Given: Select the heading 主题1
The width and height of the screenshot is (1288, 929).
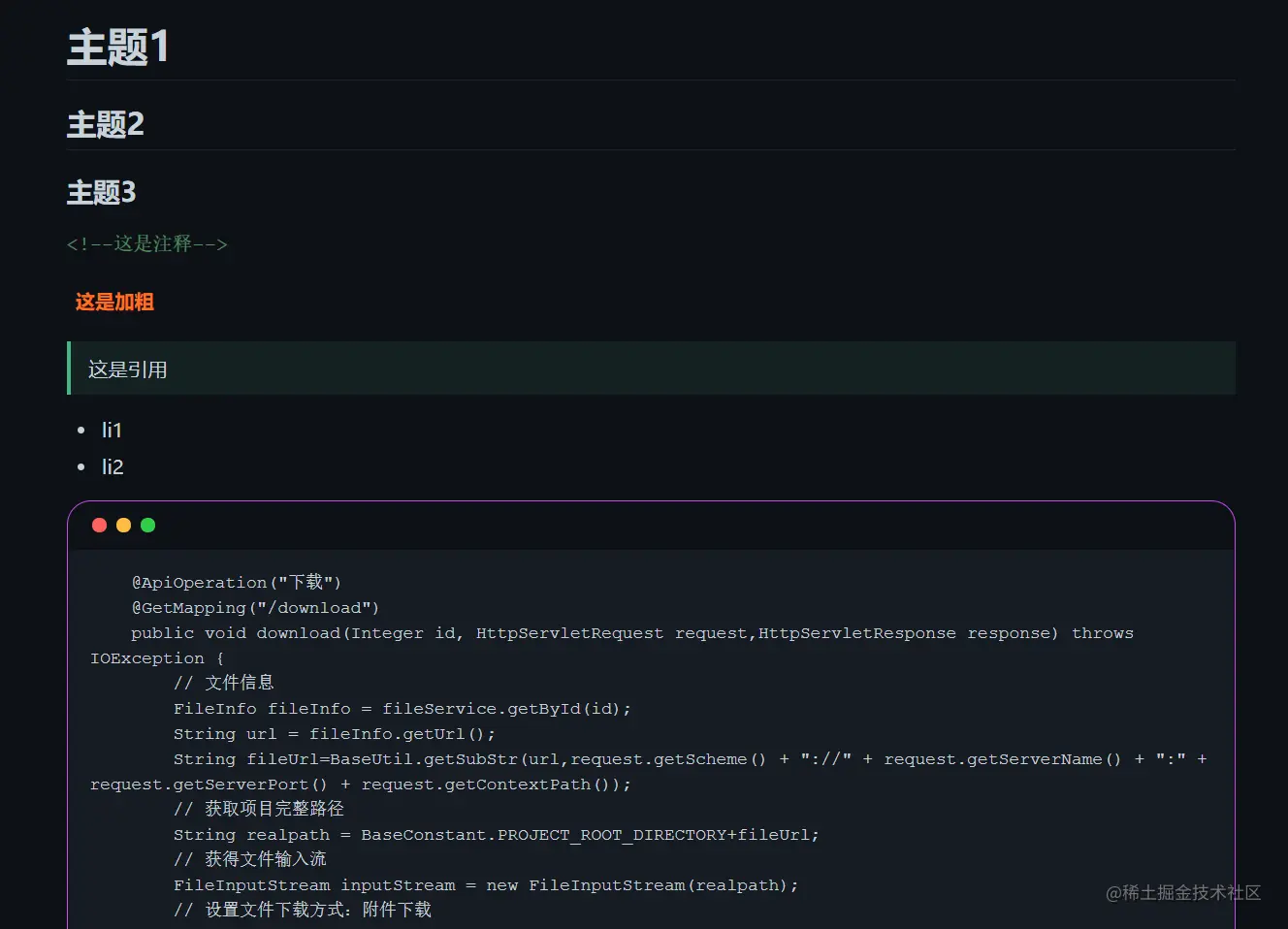Looking at the screenshot, I should (118, 47).
